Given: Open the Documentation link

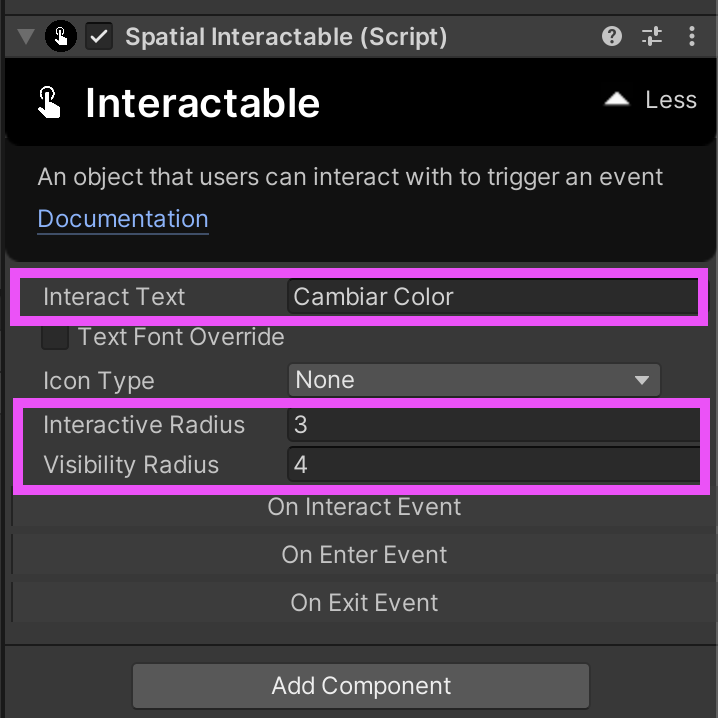Looking at the screenshot, I should (x=123, y=219).
